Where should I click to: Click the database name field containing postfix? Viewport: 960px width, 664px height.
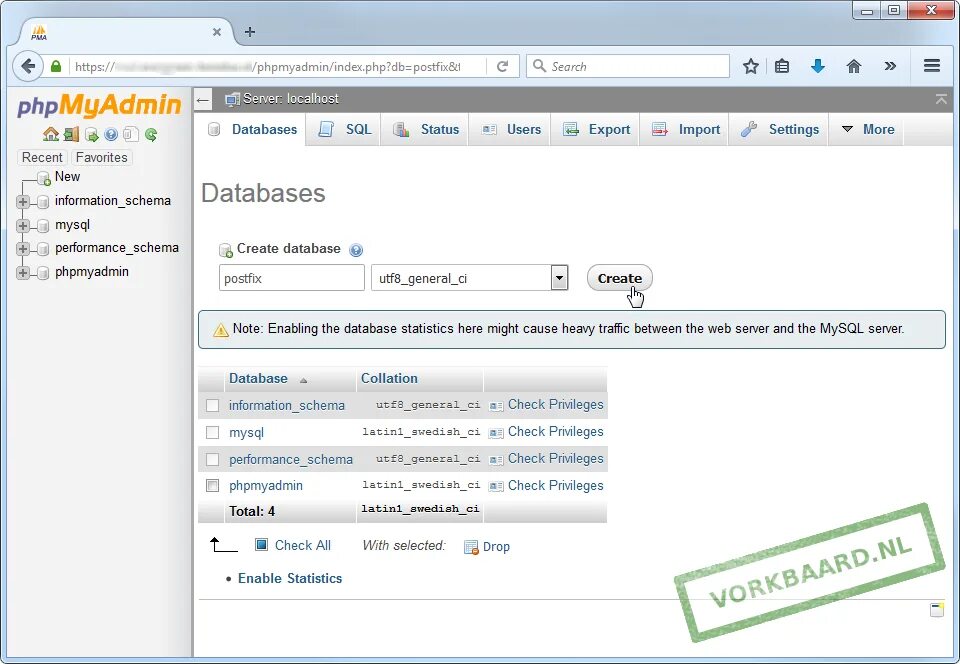[x=291, y=278]
